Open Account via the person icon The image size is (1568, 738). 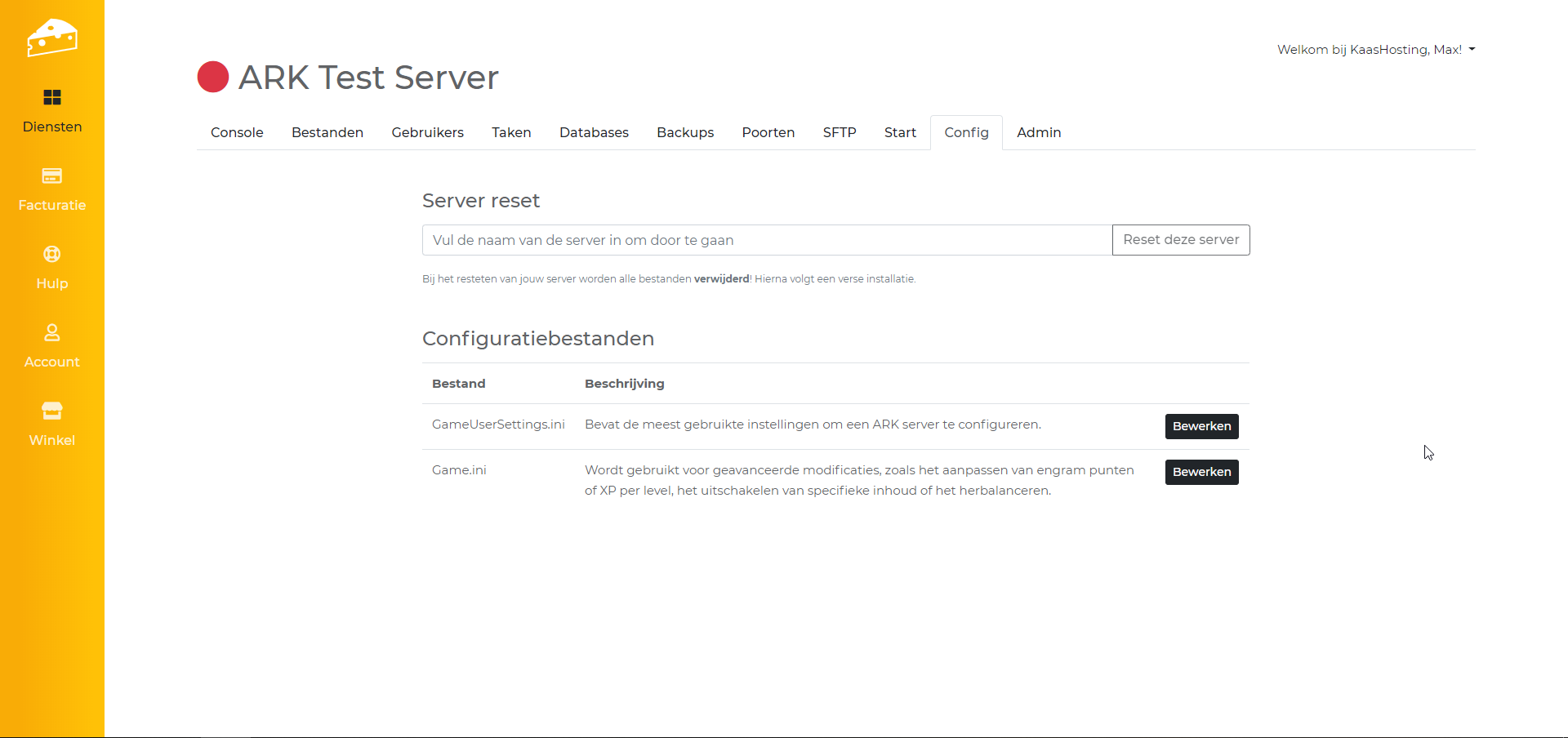click(x=52, y=333)
